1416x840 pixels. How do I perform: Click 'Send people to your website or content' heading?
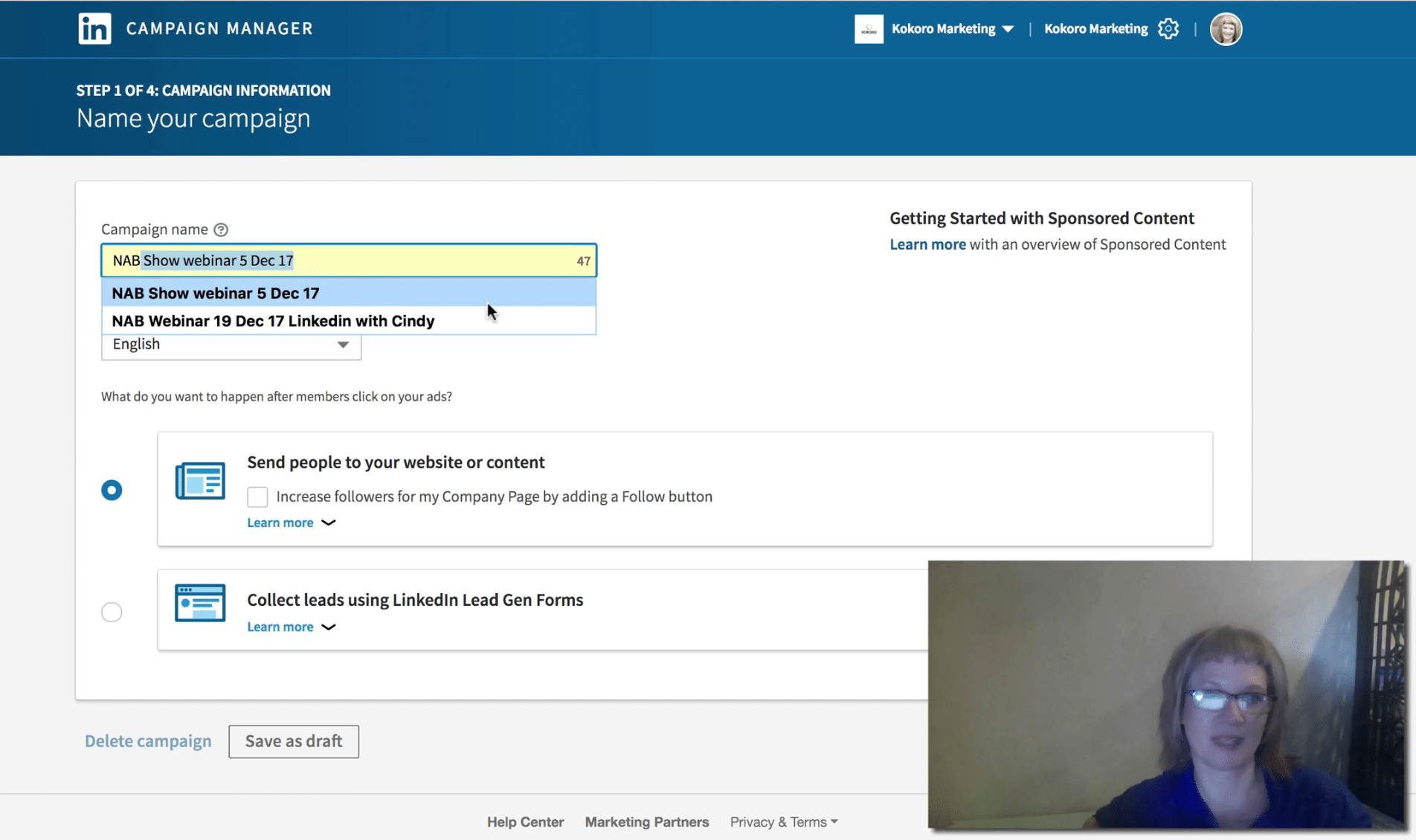pos(396,462)
